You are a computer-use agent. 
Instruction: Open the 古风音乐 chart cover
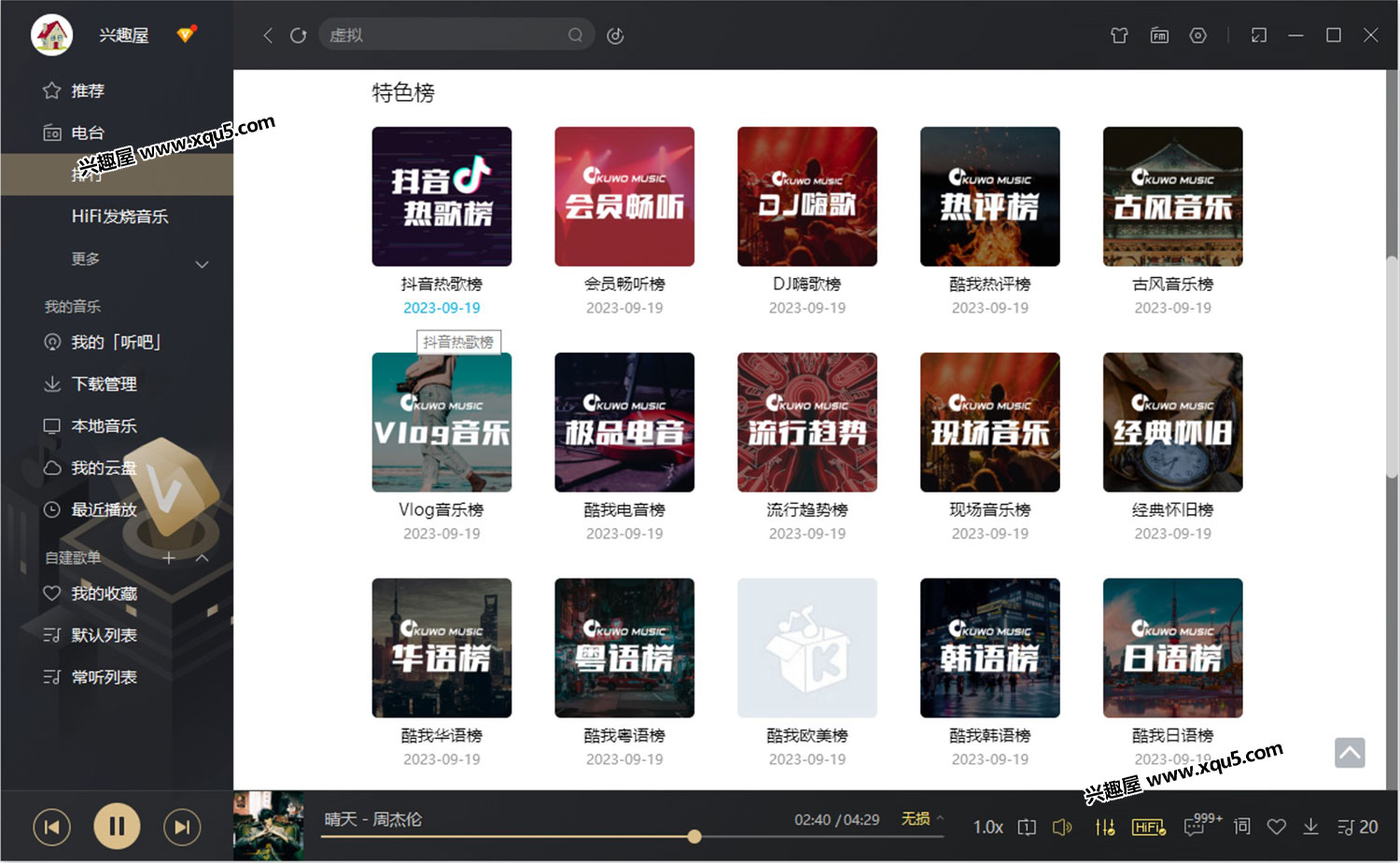pyautogui.click(x=1173, y=197)
